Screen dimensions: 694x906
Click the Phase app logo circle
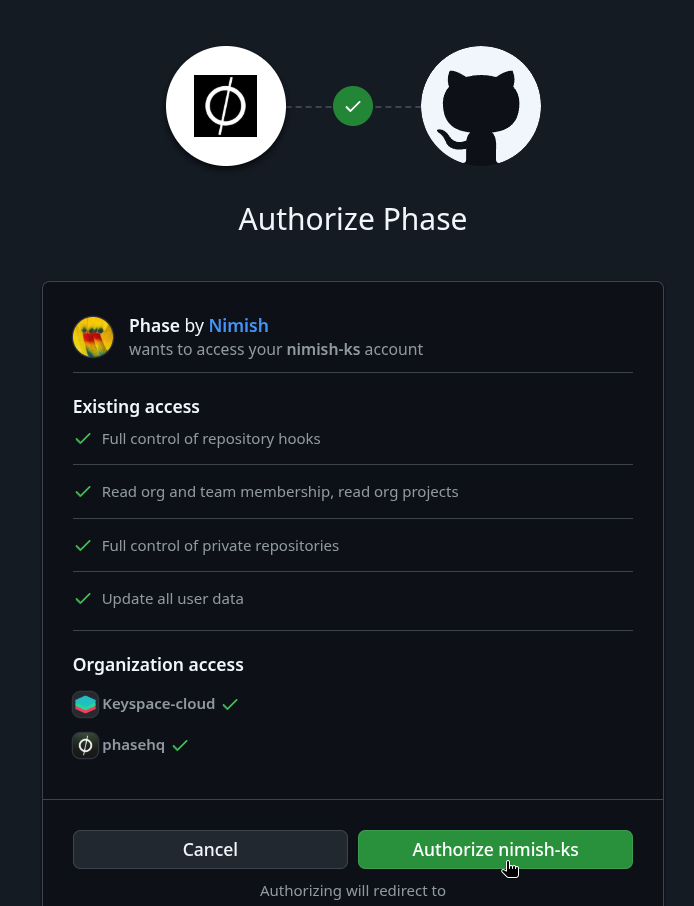pos(225,106)
